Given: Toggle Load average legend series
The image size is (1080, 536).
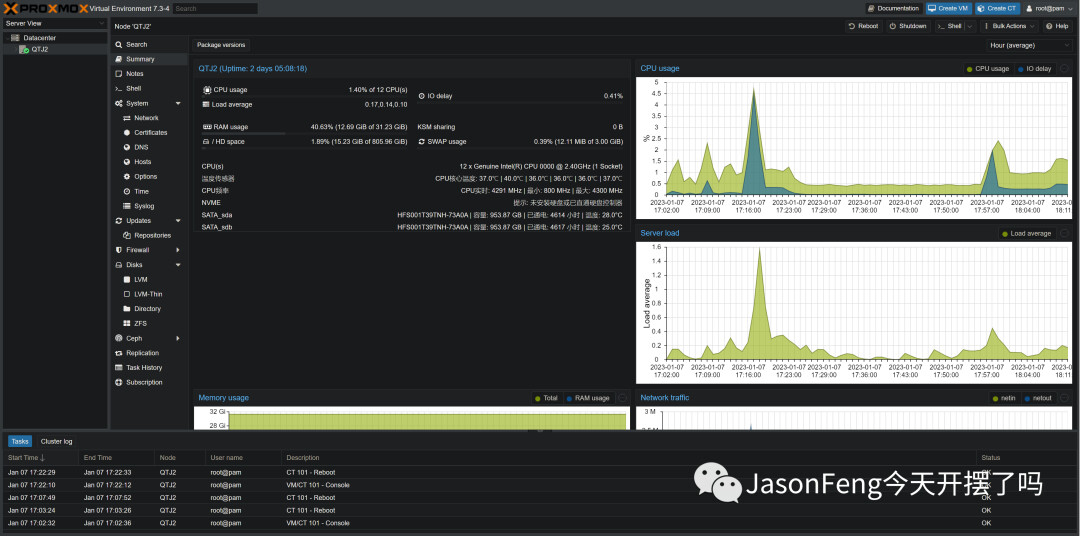Looking at the screenshot, I should pos(1027,234).
